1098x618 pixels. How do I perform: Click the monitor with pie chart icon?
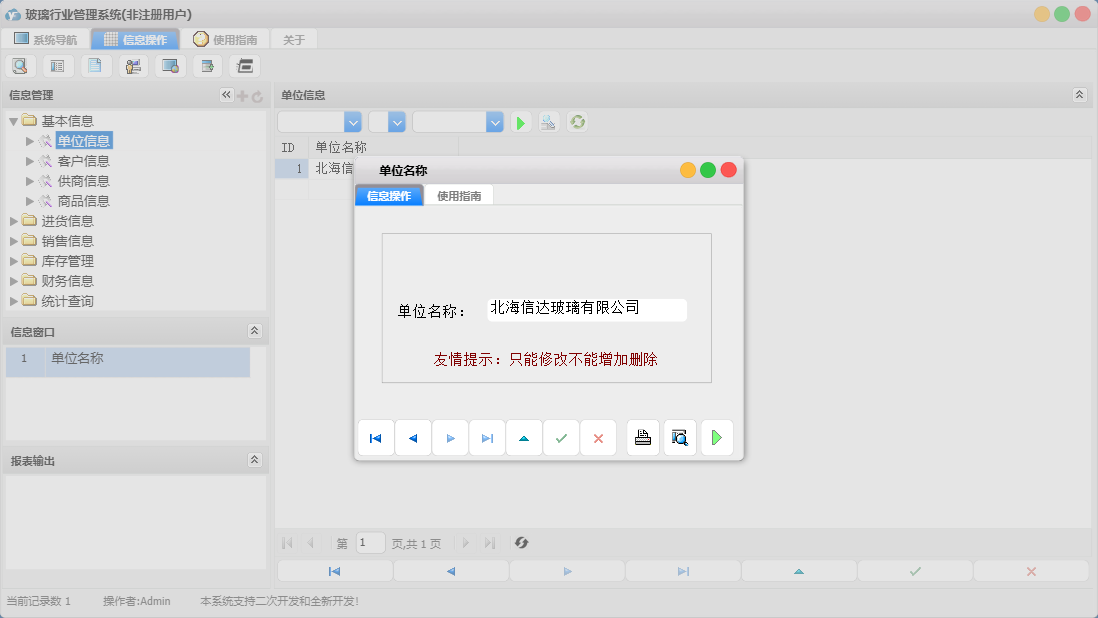pos(170,65)
